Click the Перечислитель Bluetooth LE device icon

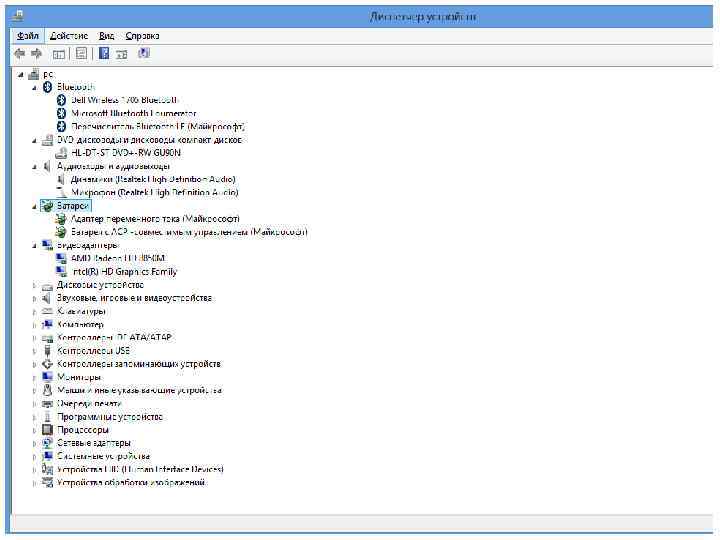[61, 126]
